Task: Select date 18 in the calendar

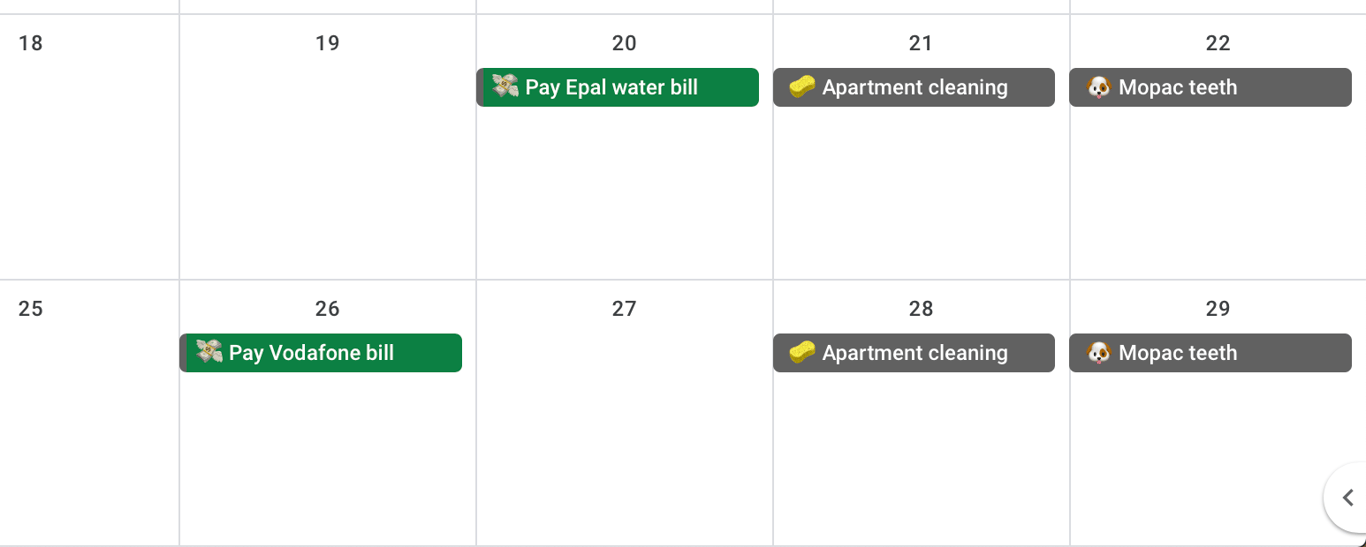Action: 31,43
